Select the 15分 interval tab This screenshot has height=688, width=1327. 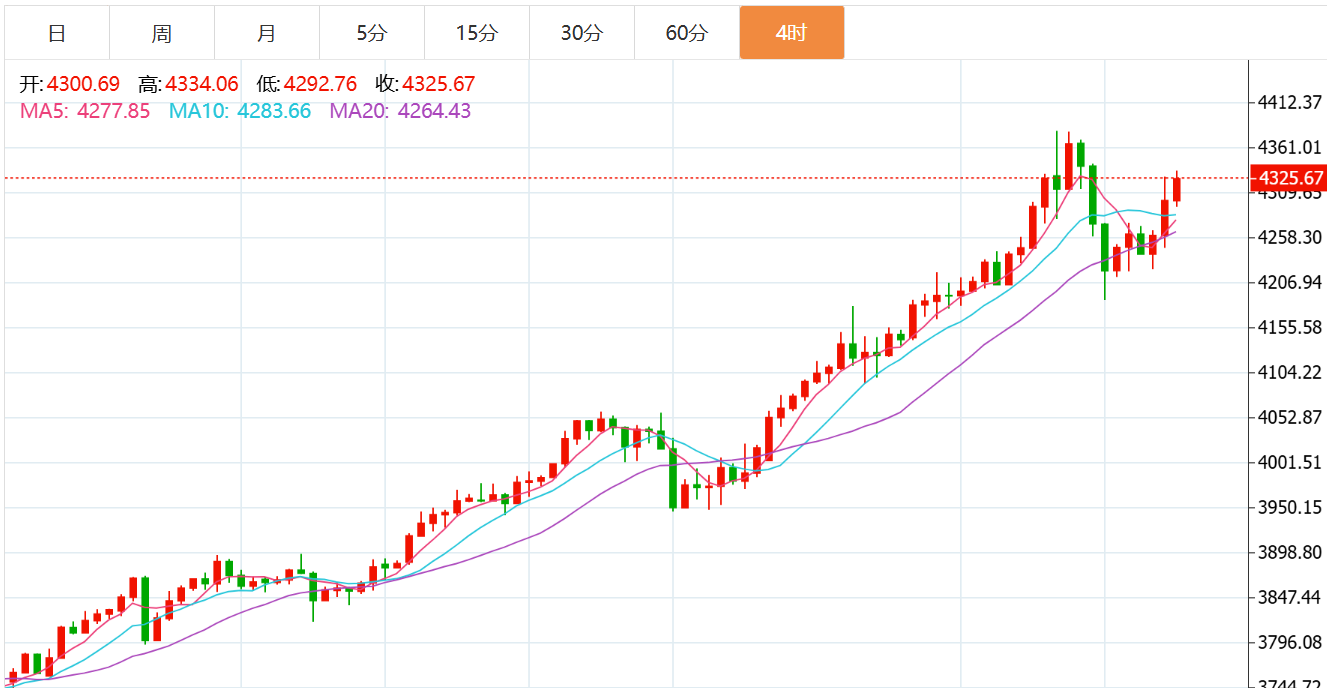pyautogui.click(x=477, y=33)
